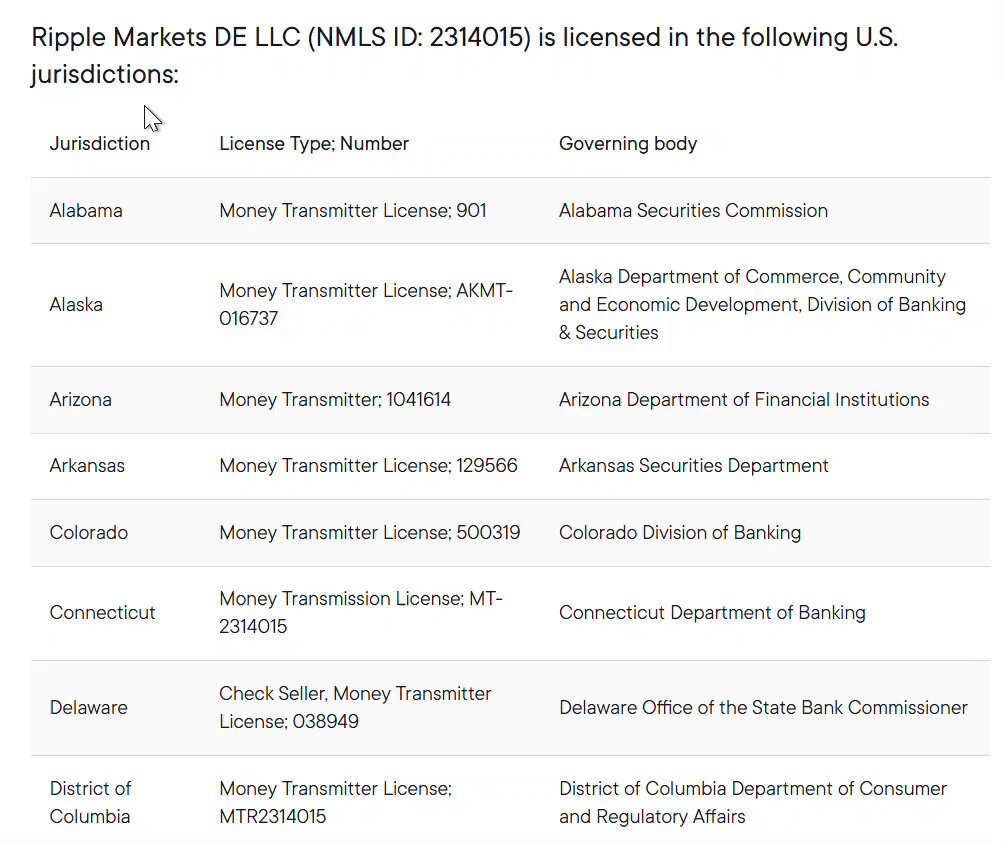Click Arizona Department of Financial Institutions
The image size is (1004, 844).
coord(744,400)
